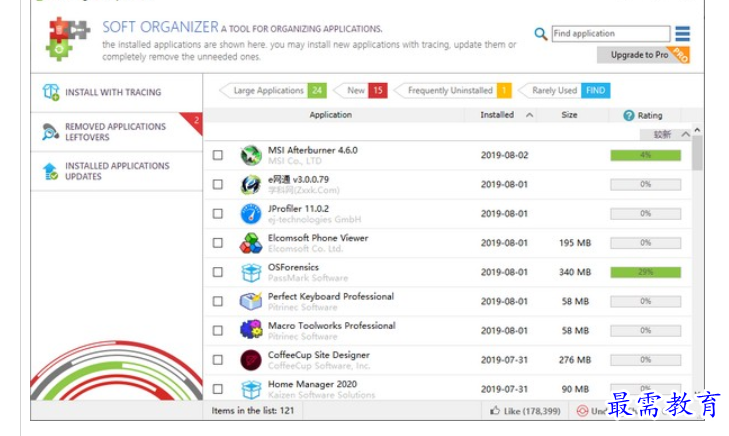Select the Frequently Uninstalled filter tag
This screenshot has width=729, height=436.
pyautogui.click(x=452, y=91)
